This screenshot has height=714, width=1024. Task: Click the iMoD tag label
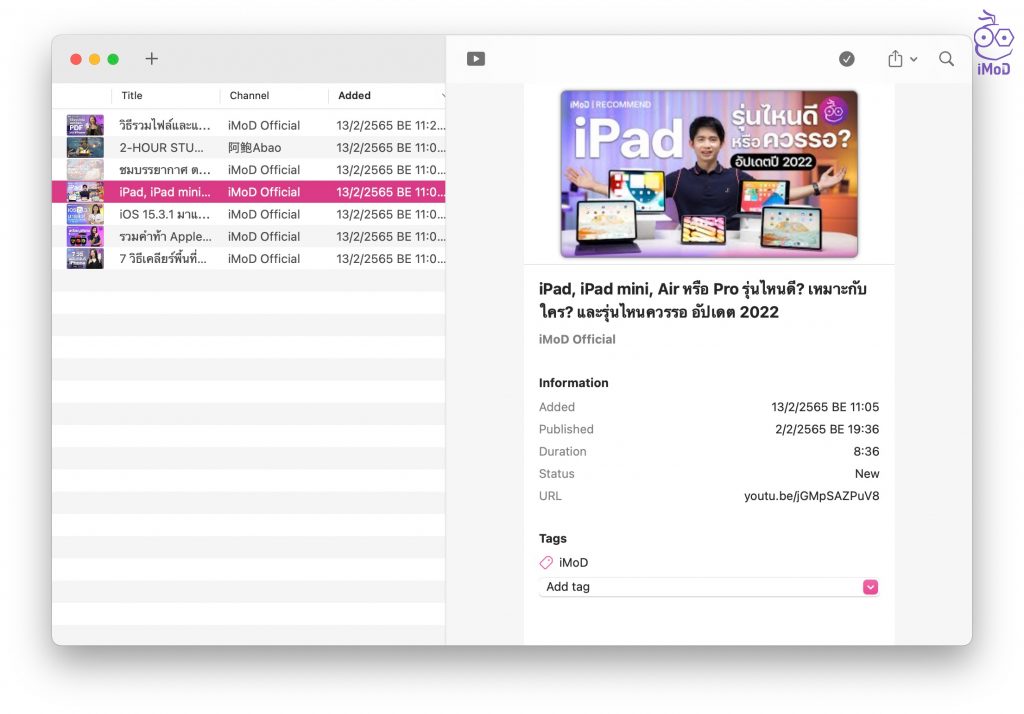pyautogui.click(x=574, y=563)
